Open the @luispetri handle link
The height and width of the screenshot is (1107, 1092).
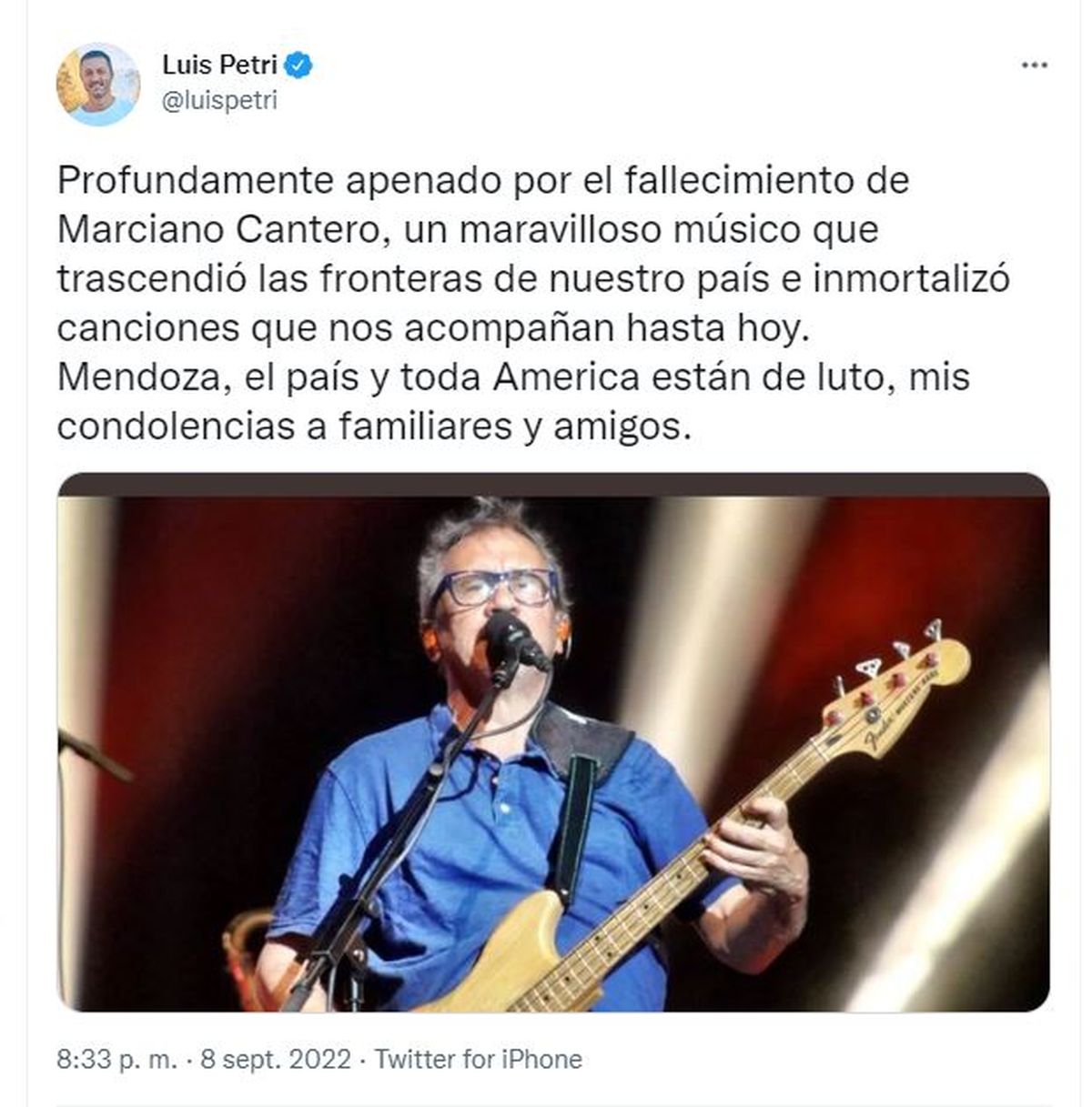[219, 101]
